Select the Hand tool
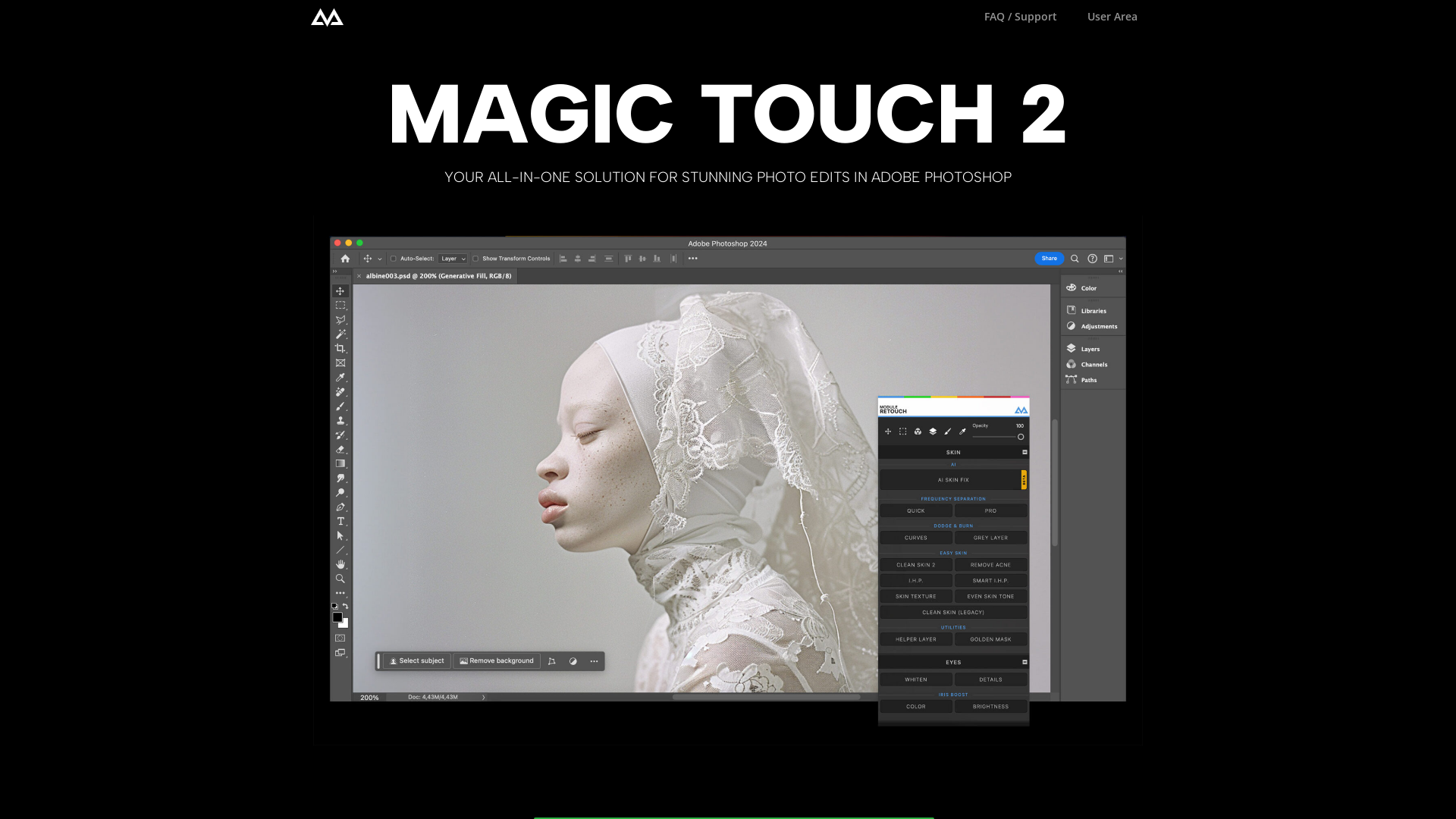1456x819 pixels. (340, 564)
